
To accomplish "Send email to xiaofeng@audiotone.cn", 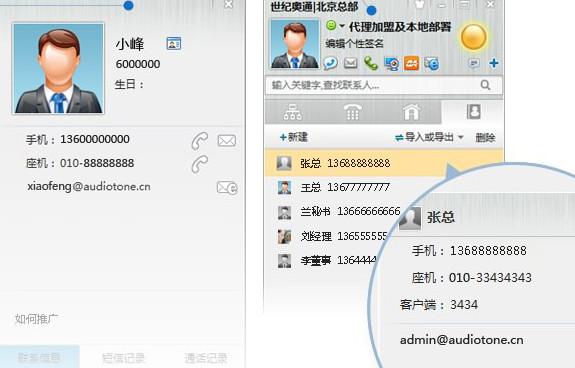I will pyautogui.click(x=227, y=188).
